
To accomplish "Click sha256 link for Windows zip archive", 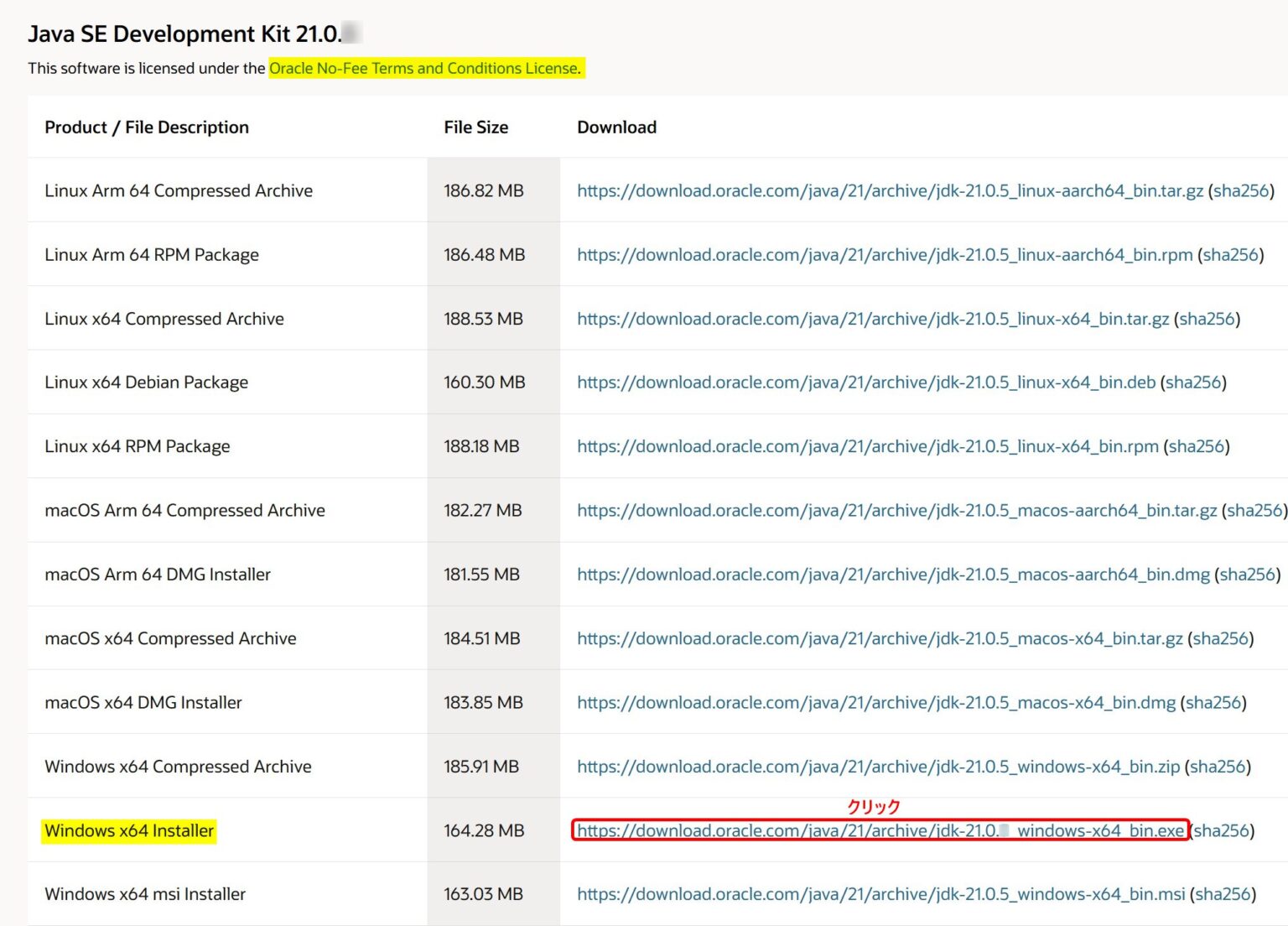I will tap(1218, 767).
